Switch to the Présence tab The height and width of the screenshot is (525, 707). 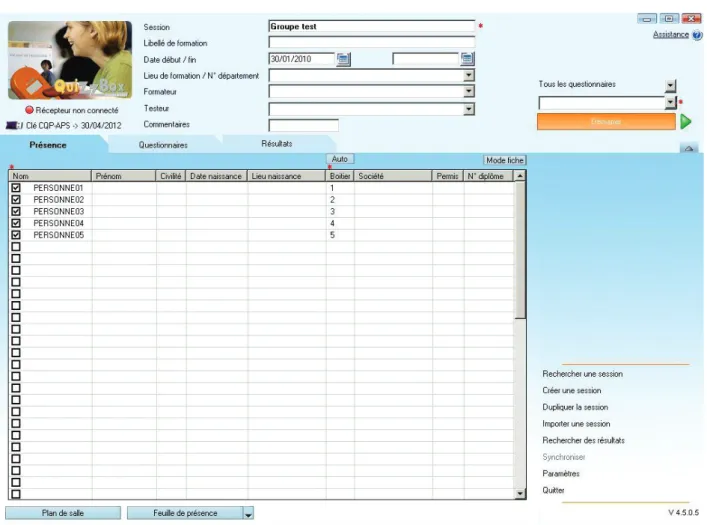[48, 145]
